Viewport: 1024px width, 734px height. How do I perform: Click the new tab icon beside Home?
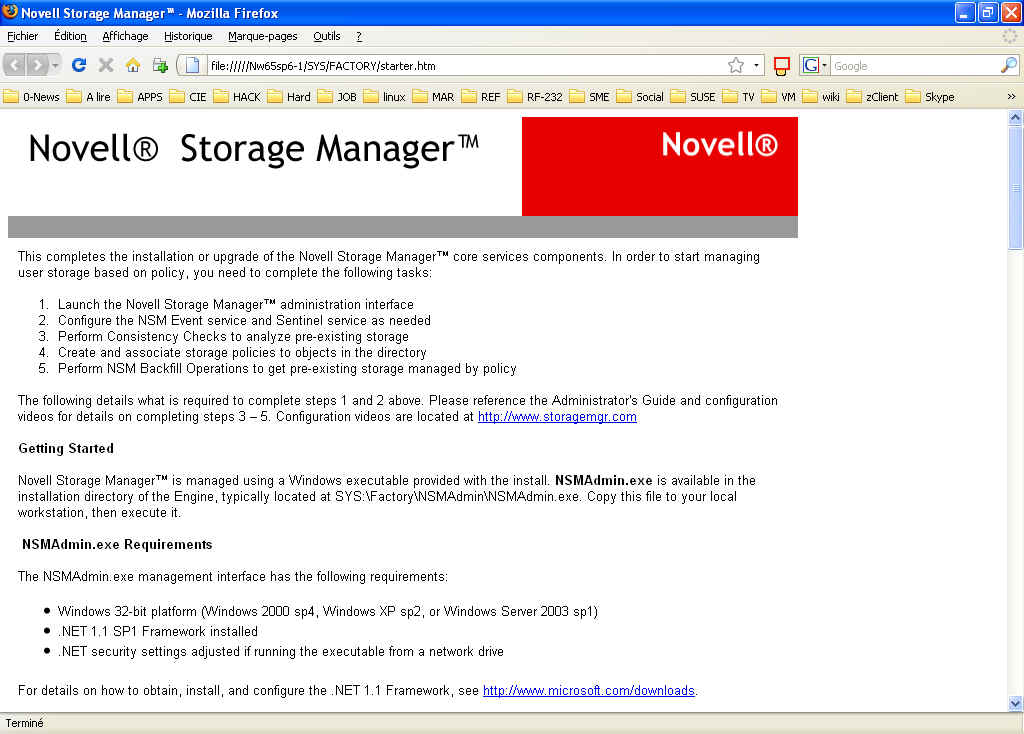[x=160, y=65]
